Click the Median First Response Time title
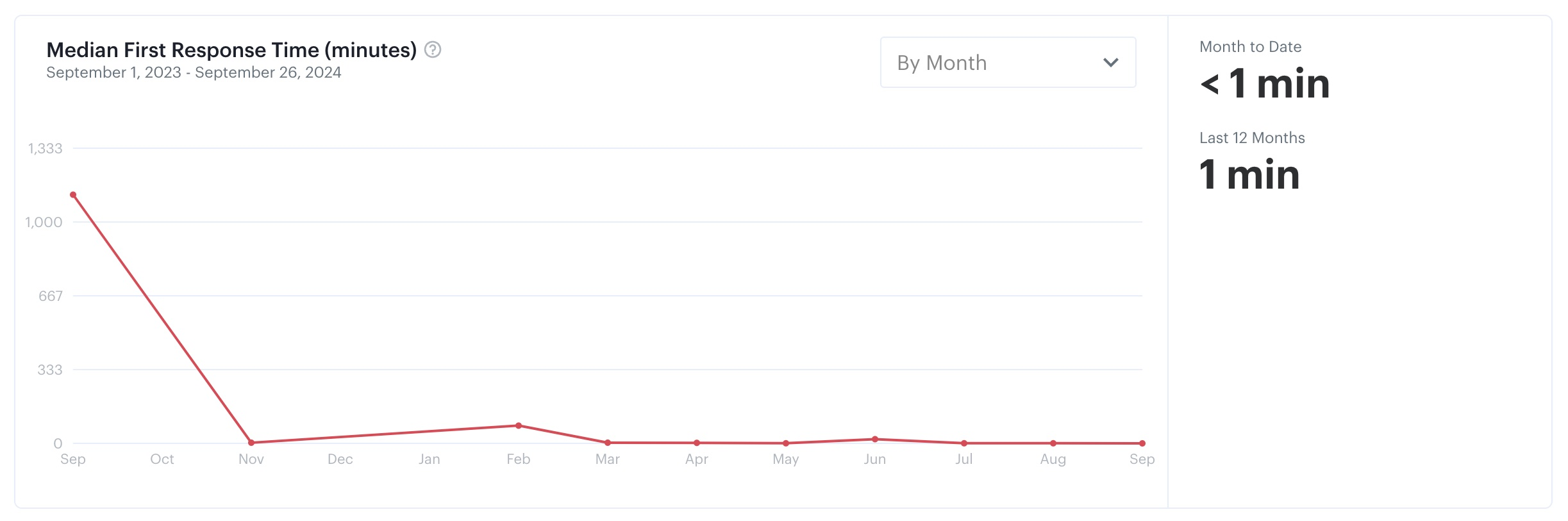This screenshot has height=521, width=1568. coord(231,50)
